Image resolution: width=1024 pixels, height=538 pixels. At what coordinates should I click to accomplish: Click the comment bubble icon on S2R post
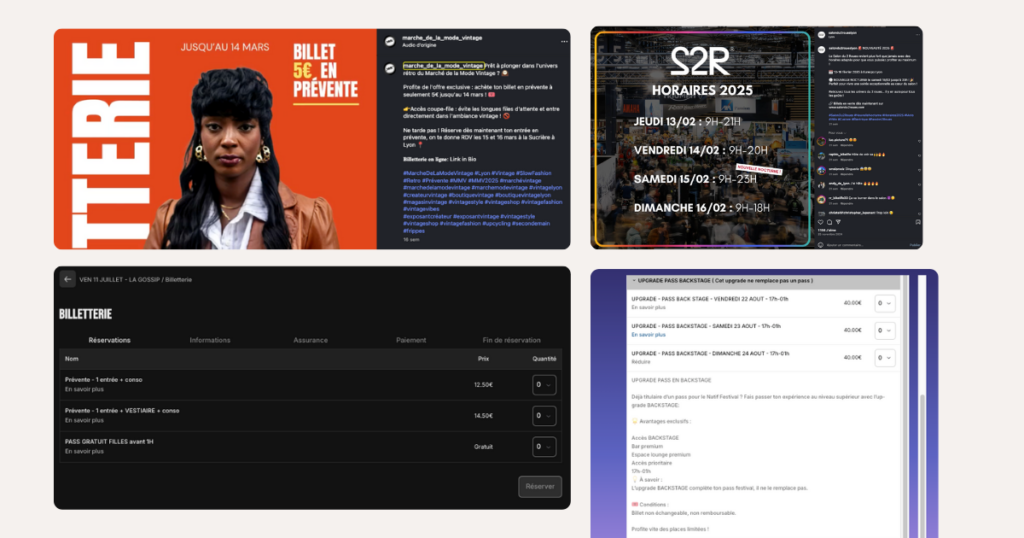tap(829, 222)
